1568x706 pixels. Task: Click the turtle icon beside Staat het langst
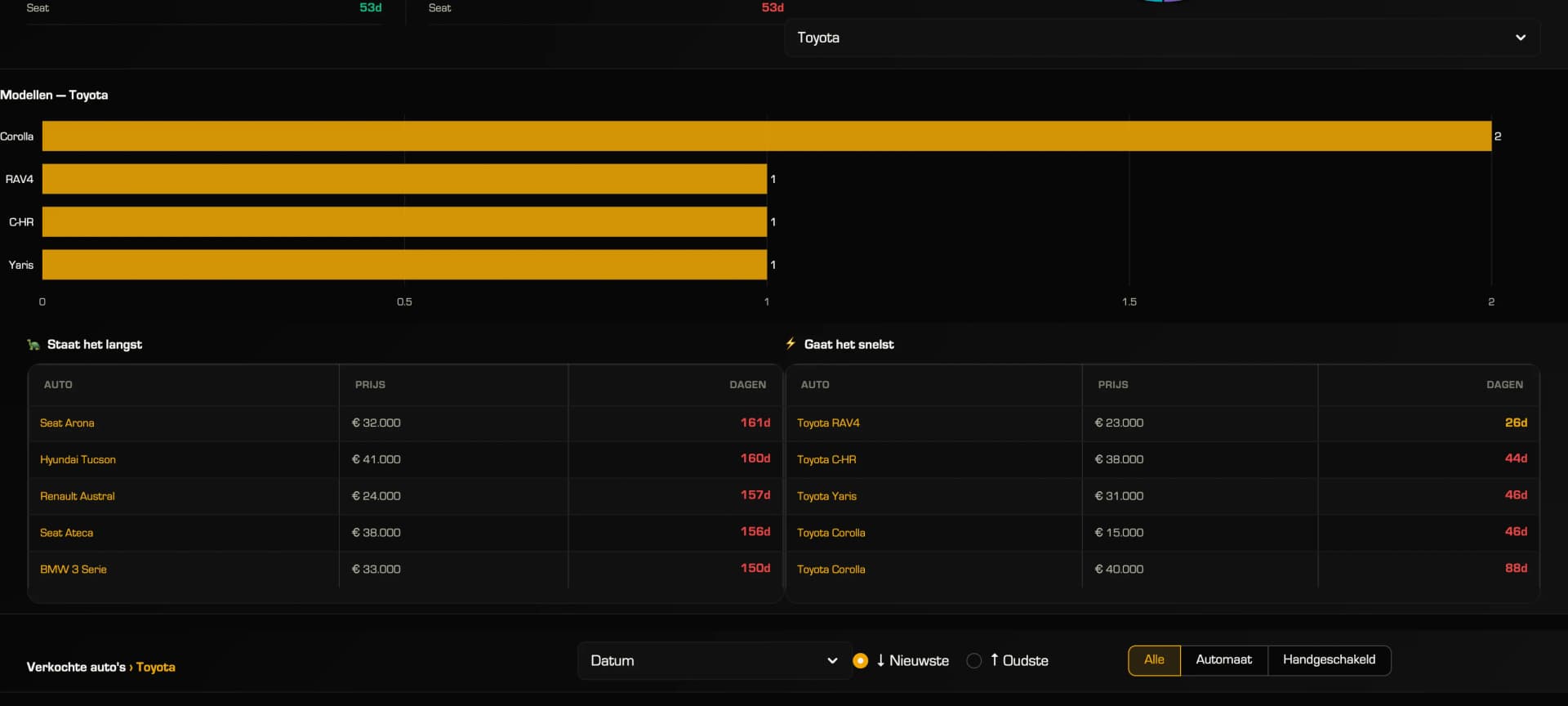click(x=33, y=345)
